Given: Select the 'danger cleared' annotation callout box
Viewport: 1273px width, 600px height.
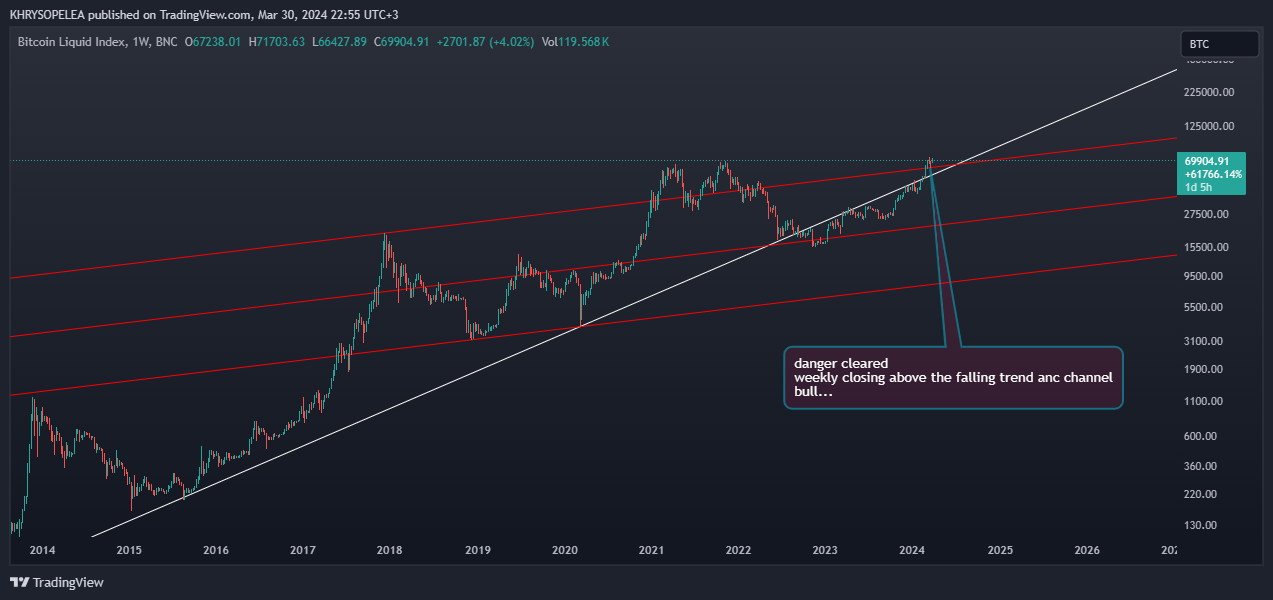Looking at the screenshot, I should pos(953,377).
